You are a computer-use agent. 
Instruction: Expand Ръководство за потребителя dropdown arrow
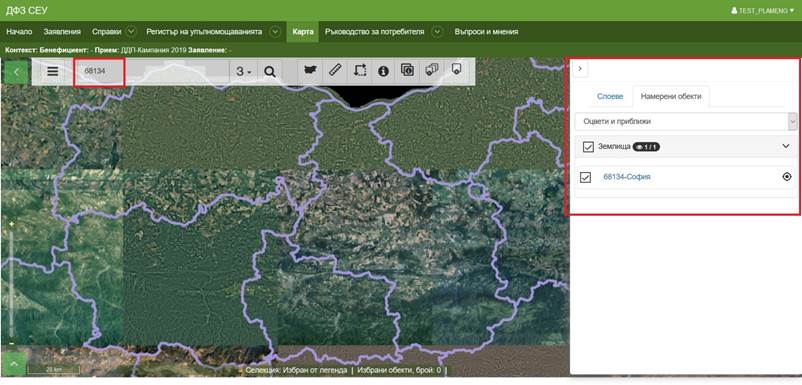click(x=437, y=32)
